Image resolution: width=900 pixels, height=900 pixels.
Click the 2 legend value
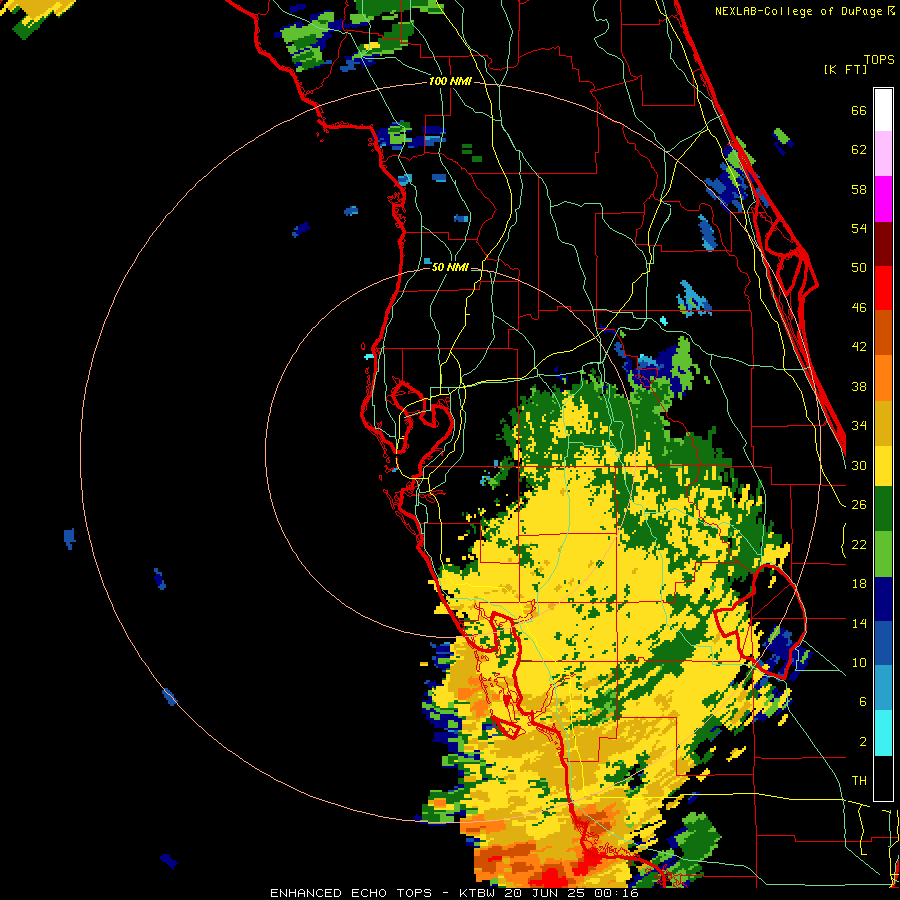pyautogui.click(x=863, y=742)
